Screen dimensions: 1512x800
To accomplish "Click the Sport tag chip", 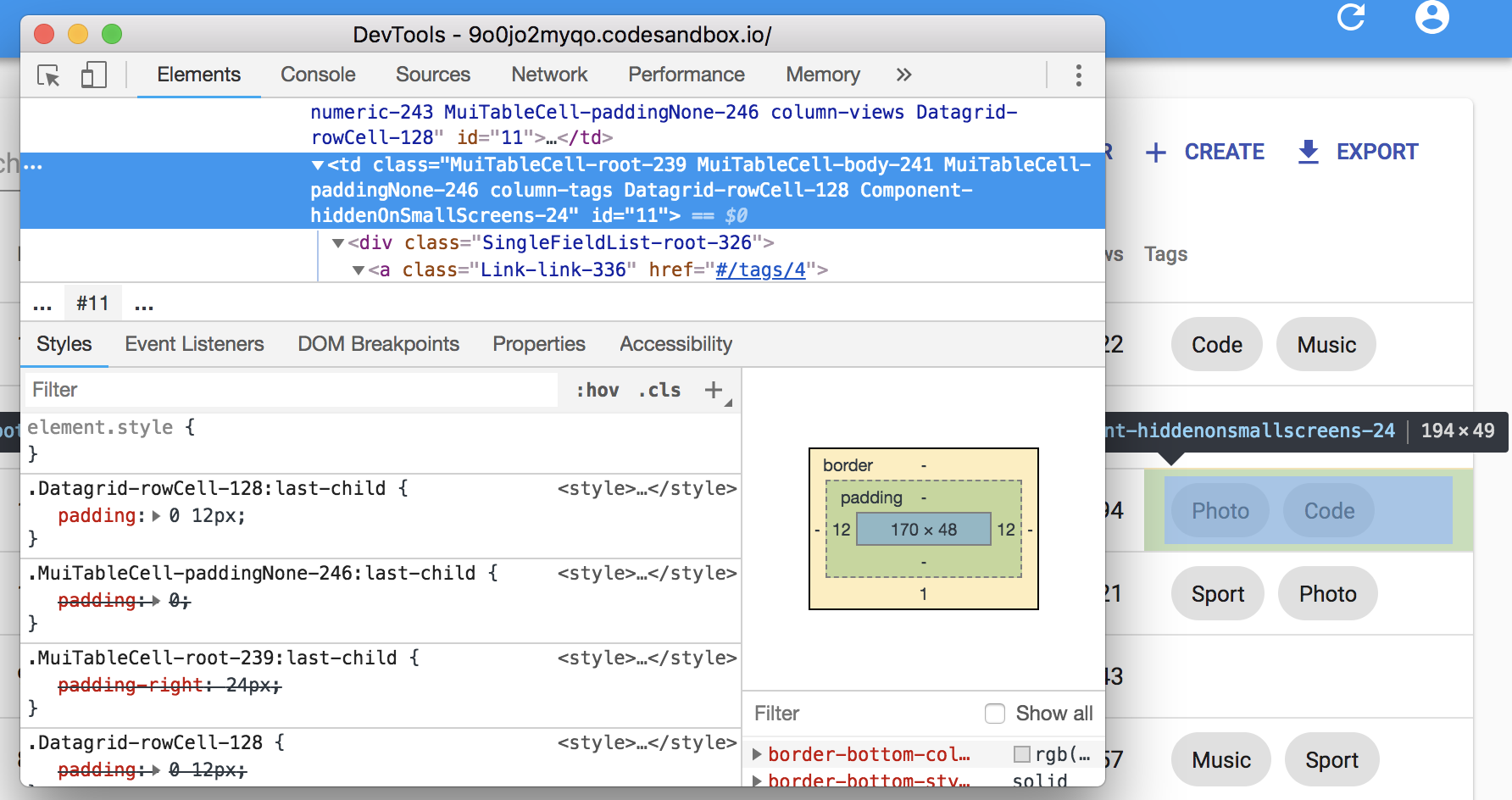I will click(1218, 594).
